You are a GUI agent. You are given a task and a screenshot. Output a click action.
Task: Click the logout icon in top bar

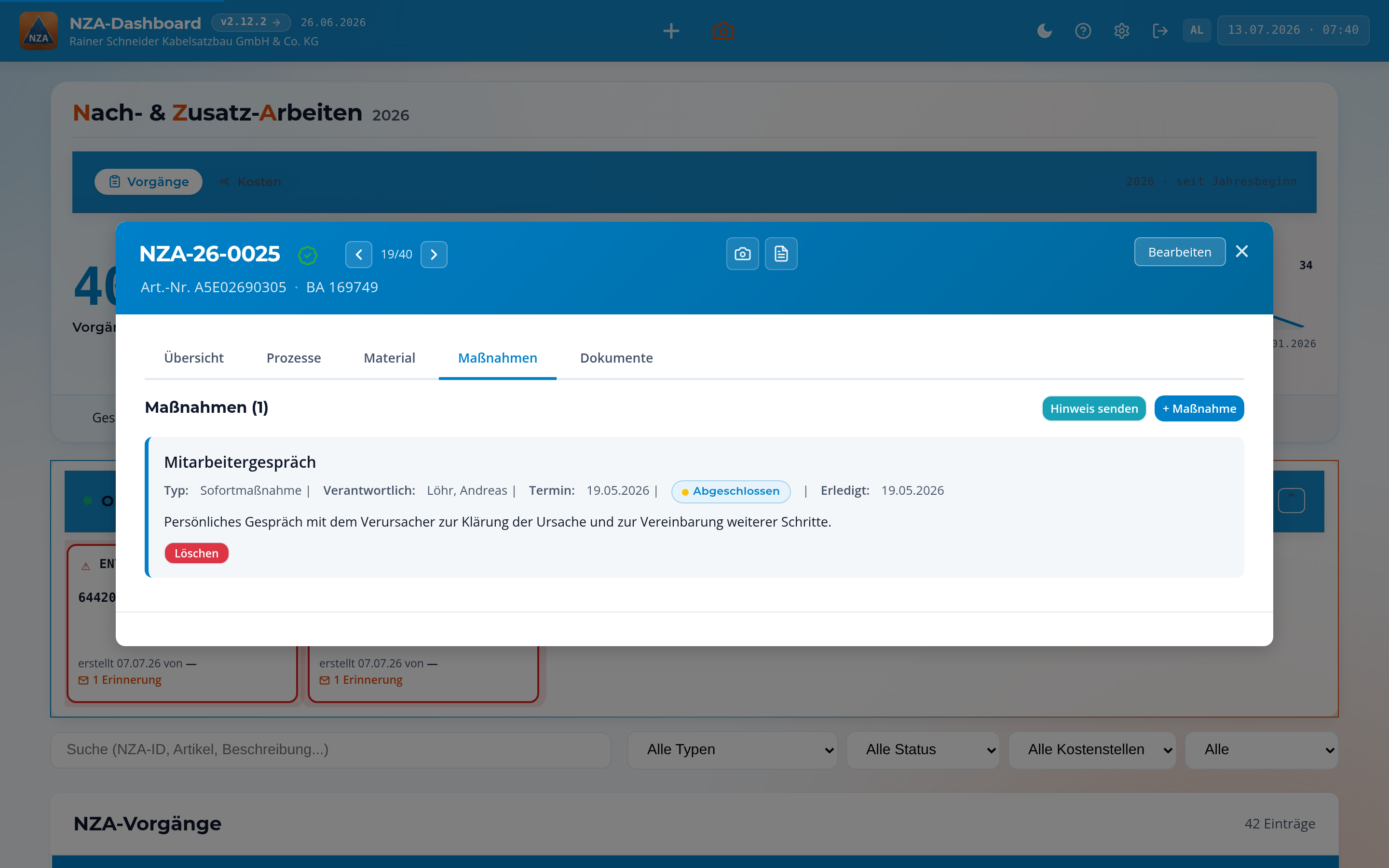(1160, 30)
